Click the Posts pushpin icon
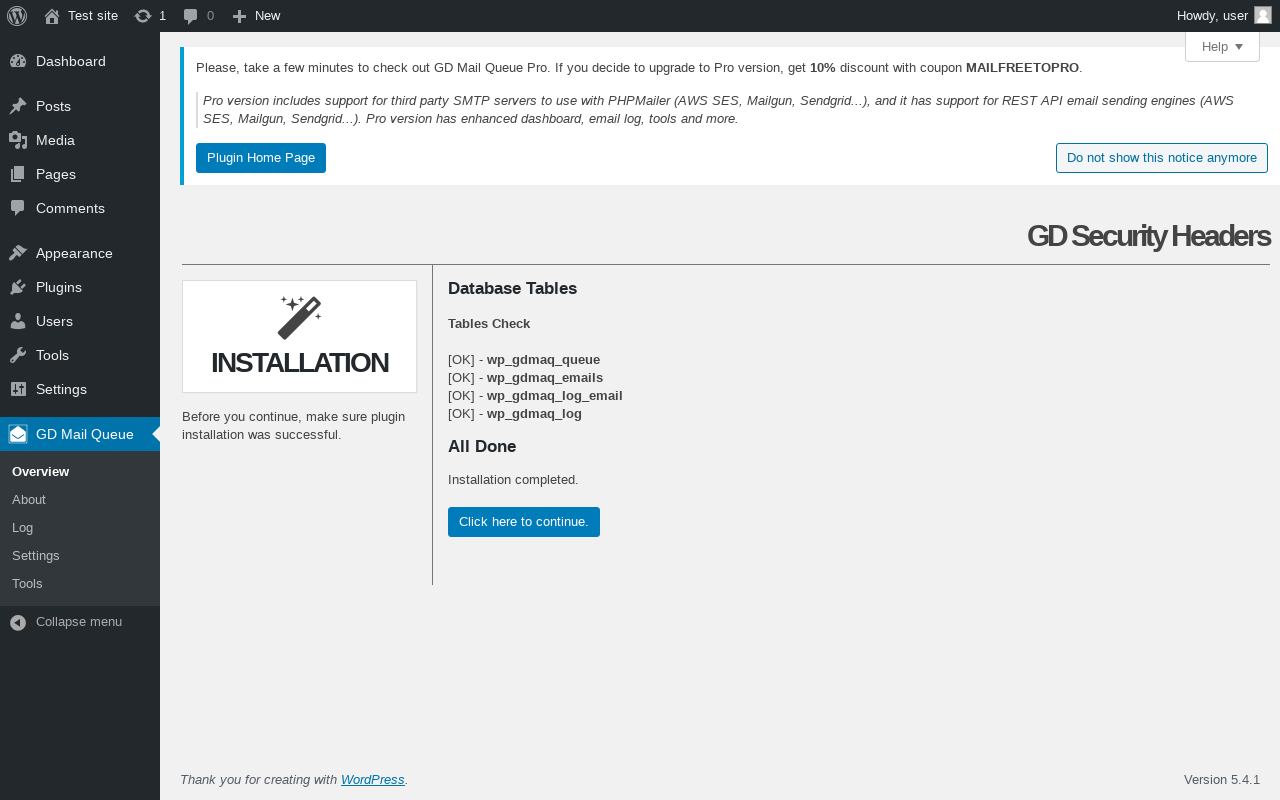Viewport: 1280px width, 800px height. pos(18,106)
